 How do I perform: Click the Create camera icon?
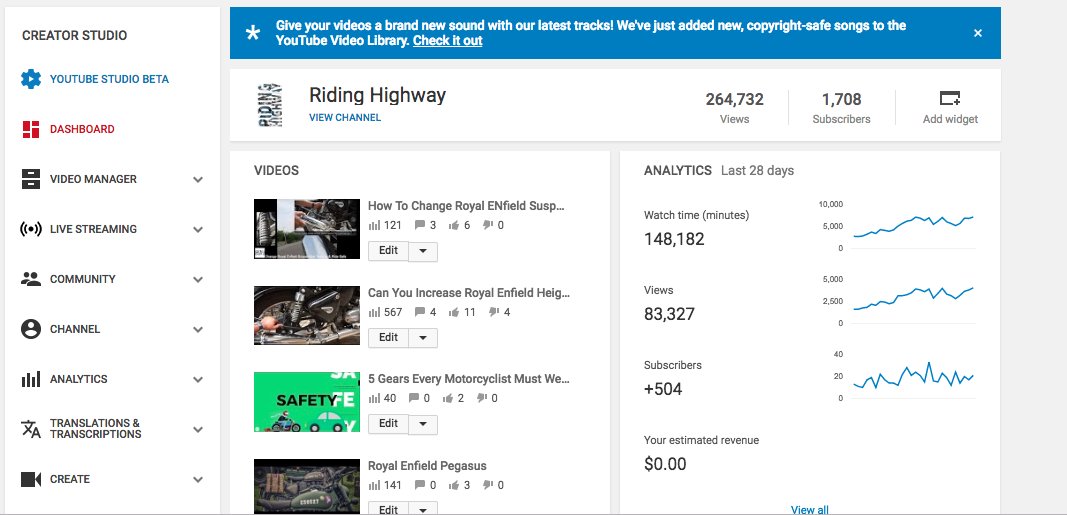(x=31, y=479)
